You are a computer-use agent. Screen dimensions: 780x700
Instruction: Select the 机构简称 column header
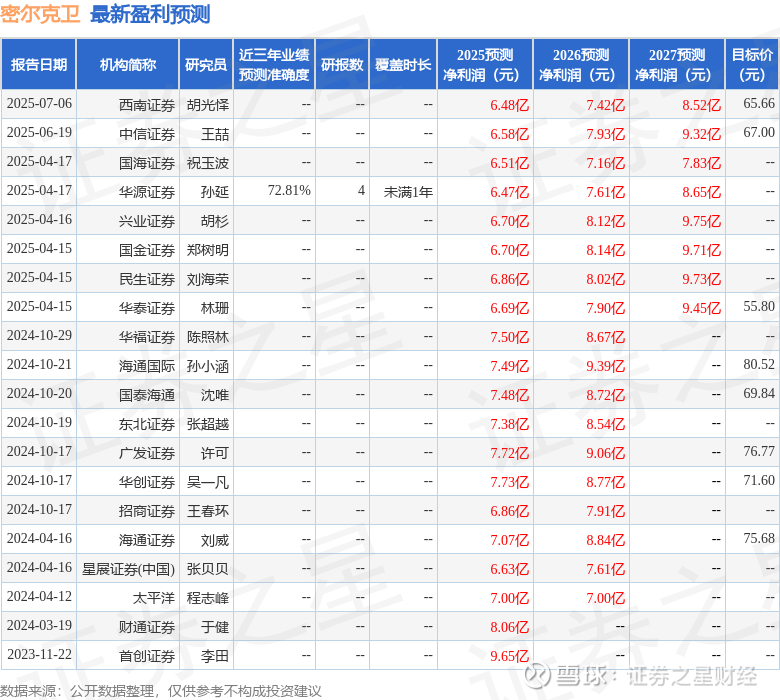128,65
